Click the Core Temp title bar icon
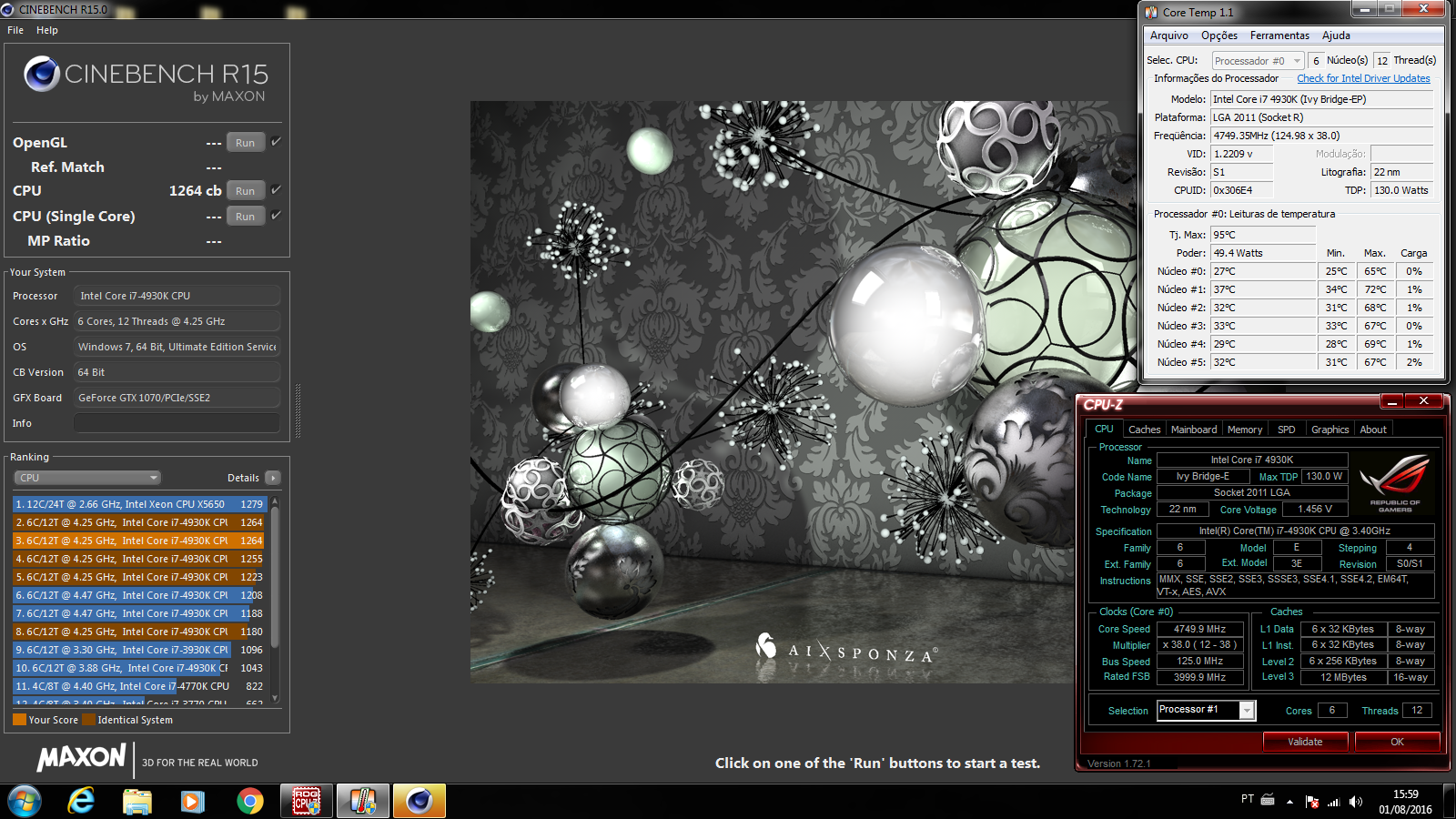 (x=1151, y=12)
